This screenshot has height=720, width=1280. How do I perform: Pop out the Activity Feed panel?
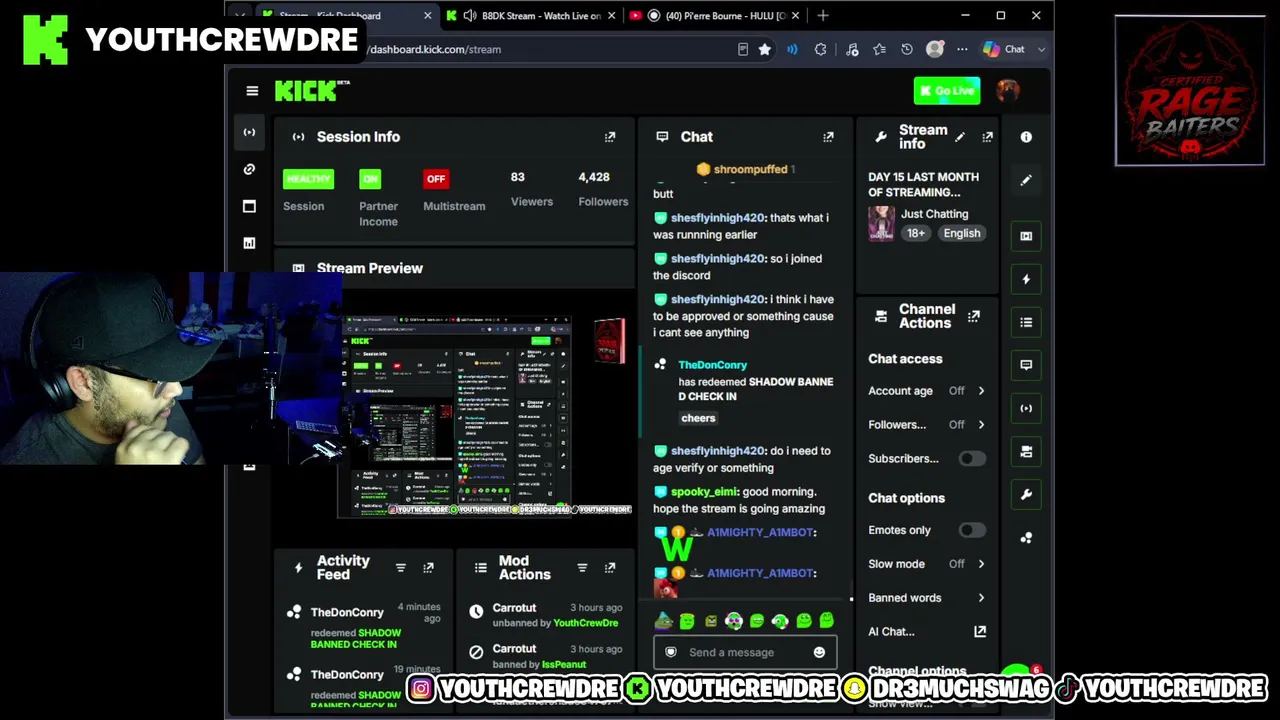coord(428,568)
